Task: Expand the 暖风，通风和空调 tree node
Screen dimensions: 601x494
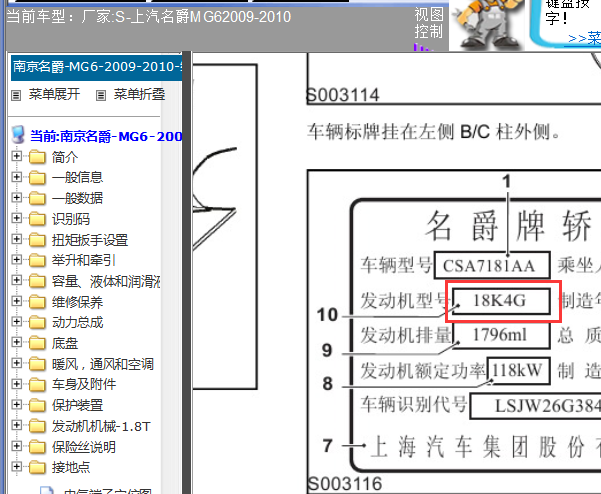Action: [x=16, y=363]
